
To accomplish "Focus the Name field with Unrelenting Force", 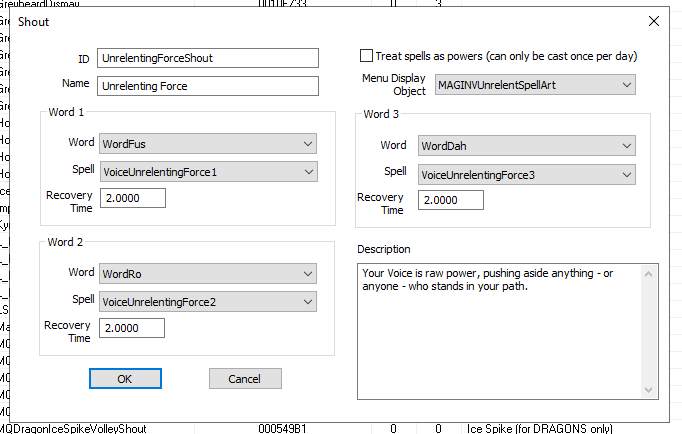I will click(208, 86).
